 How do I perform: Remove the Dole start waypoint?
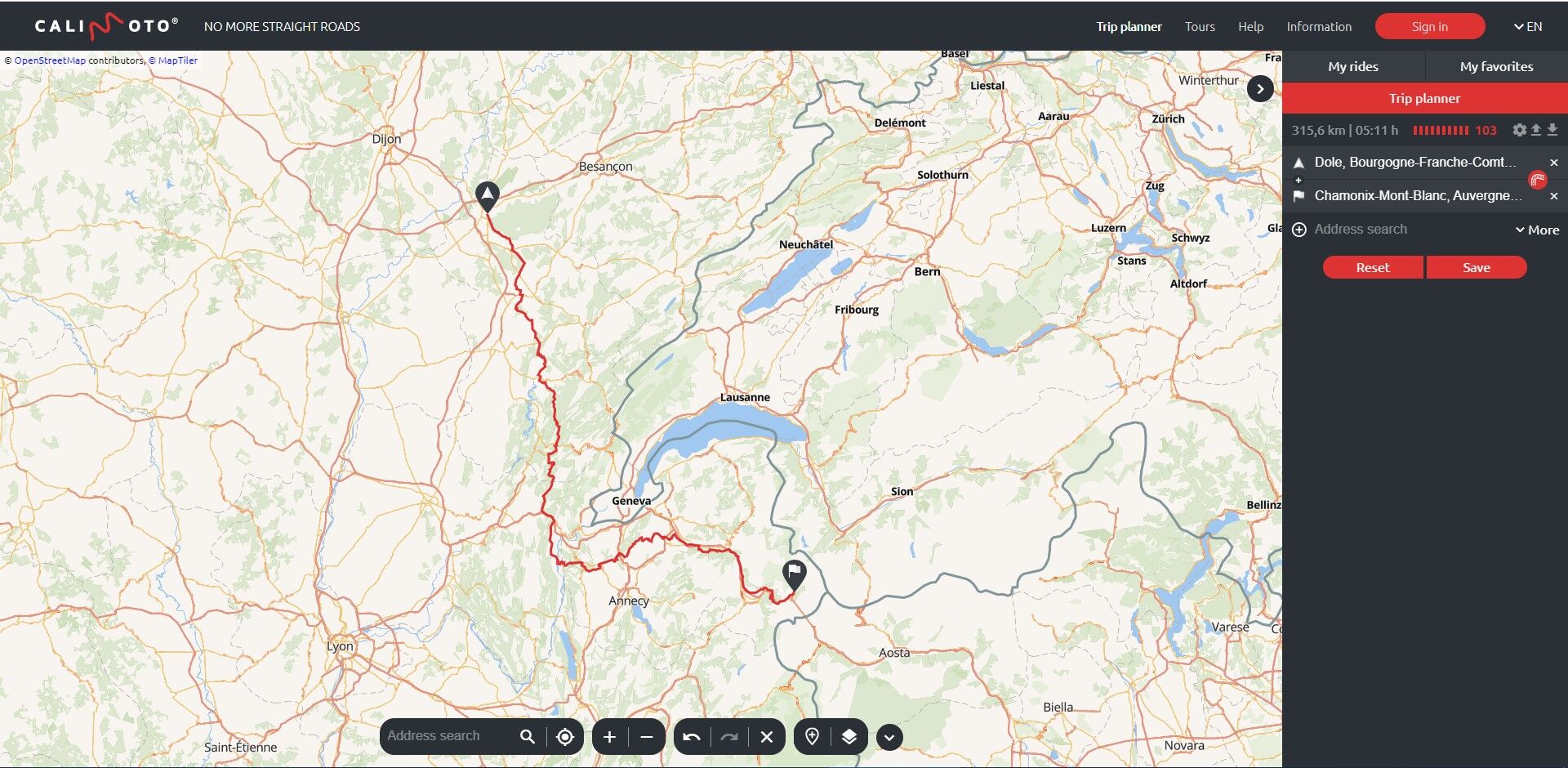(x=1554, y=163)
